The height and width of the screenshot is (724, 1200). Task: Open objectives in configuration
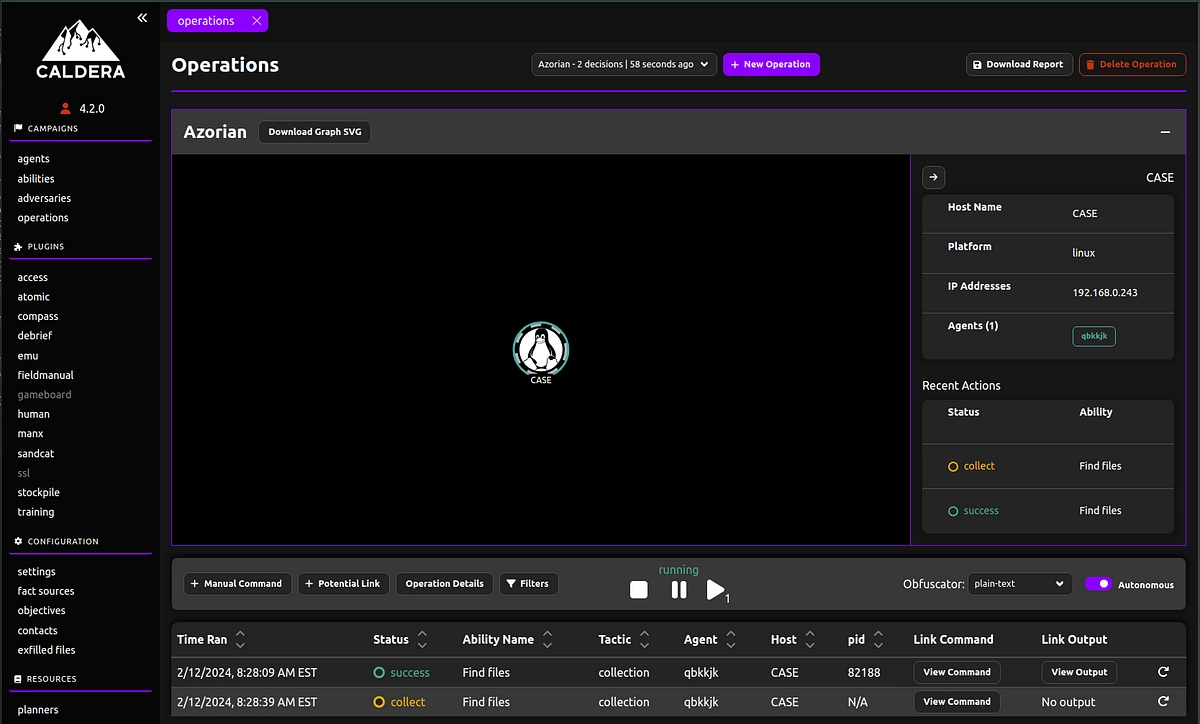tap(41, 611)
